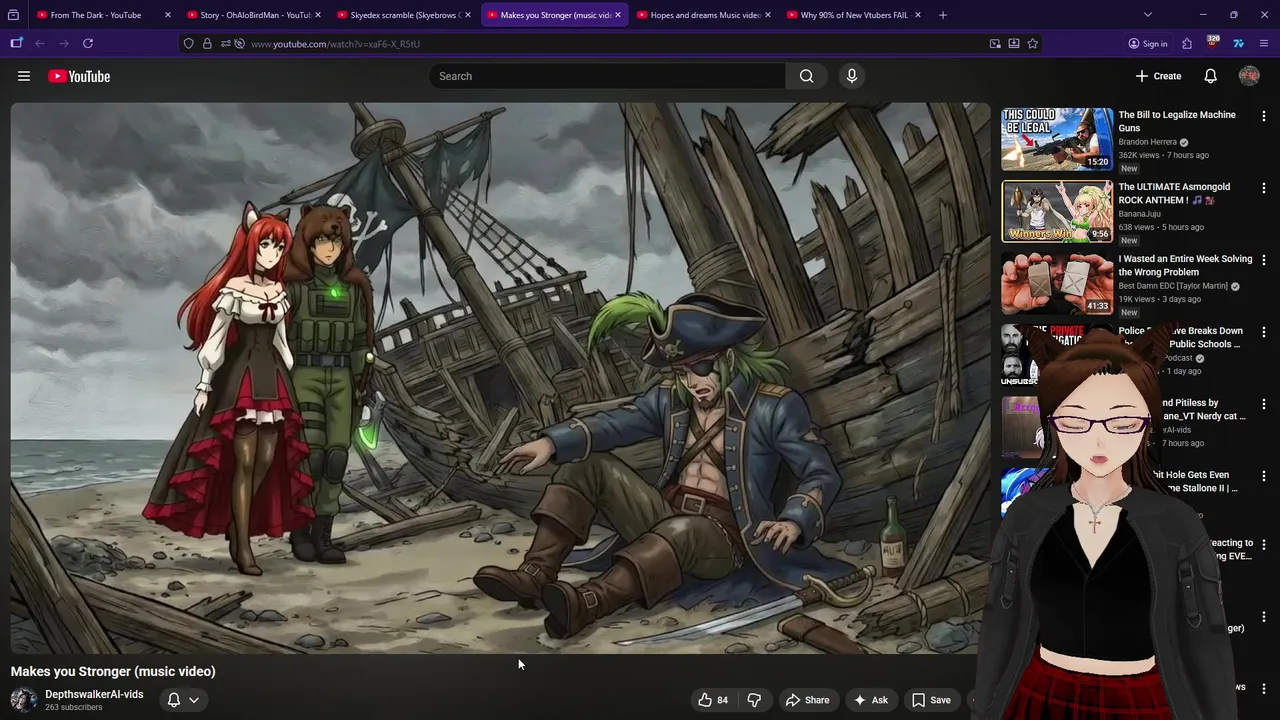Show tracking protection shield info
1280x720 pixels.
(x=188, y=44)
